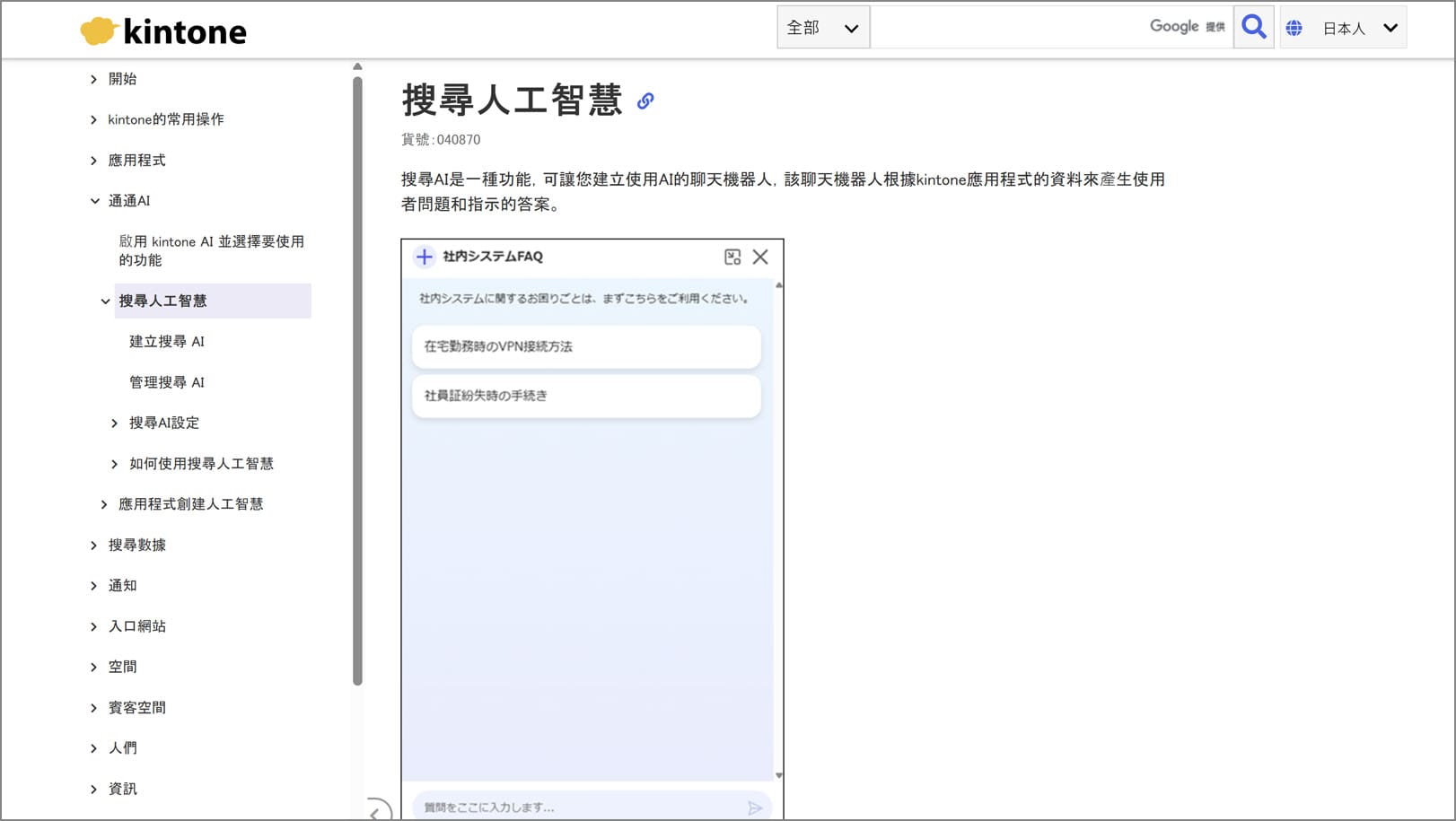Open the 建立搜尋 AI page
This screenshot has height=821, width=1456.
(167, 341)
